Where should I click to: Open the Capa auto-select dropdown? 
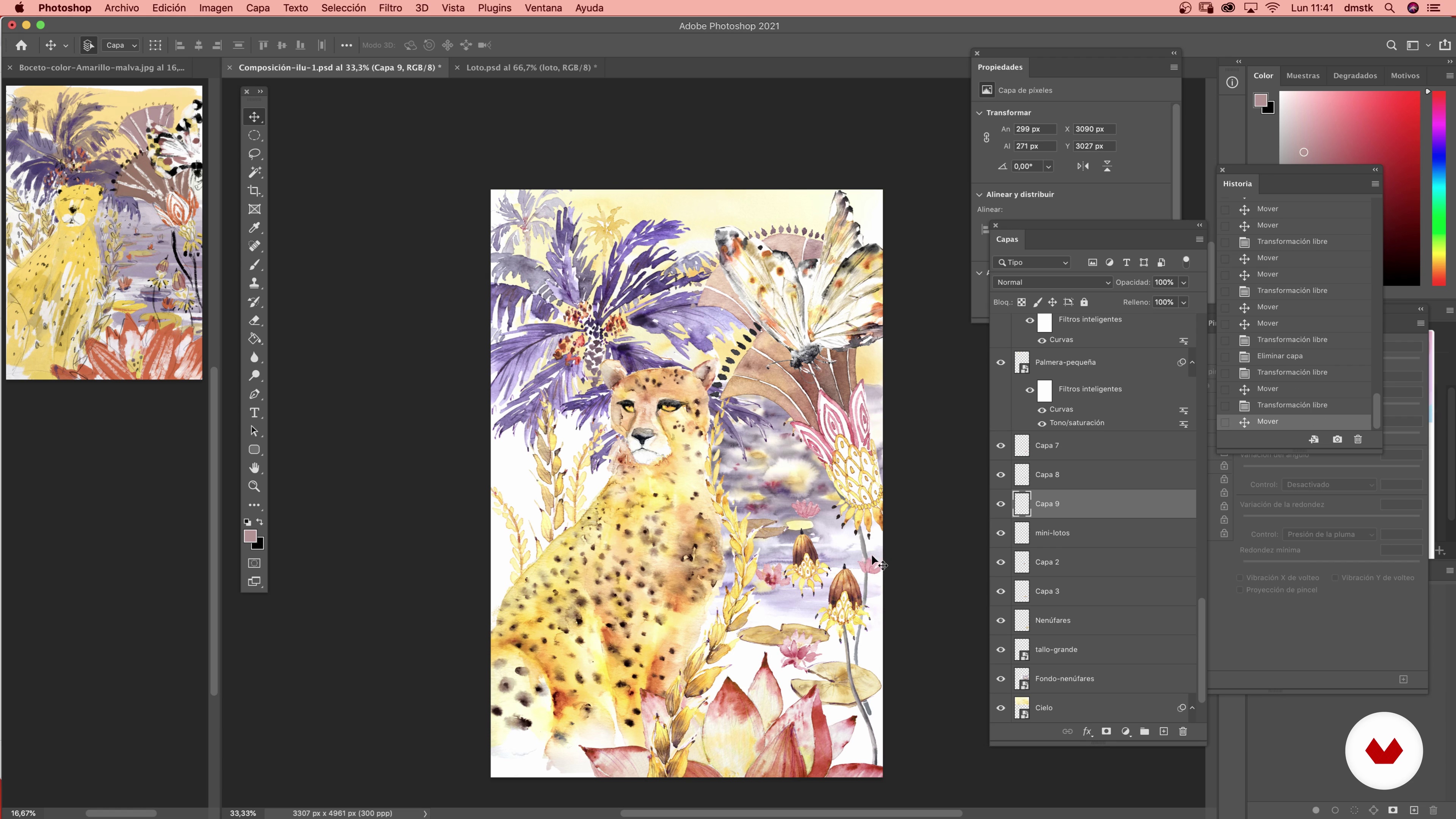(x=121, y=45)
